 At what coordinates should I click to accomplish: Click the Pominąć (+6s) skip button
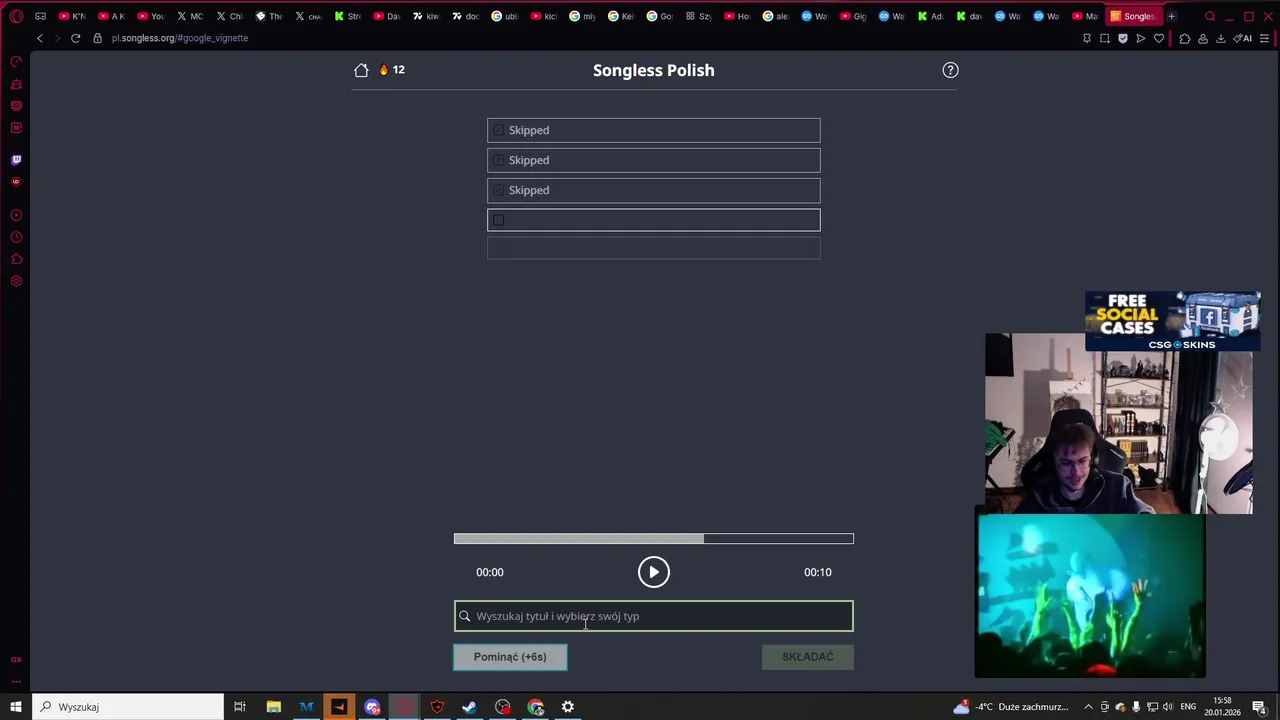(x=510, y=657)
